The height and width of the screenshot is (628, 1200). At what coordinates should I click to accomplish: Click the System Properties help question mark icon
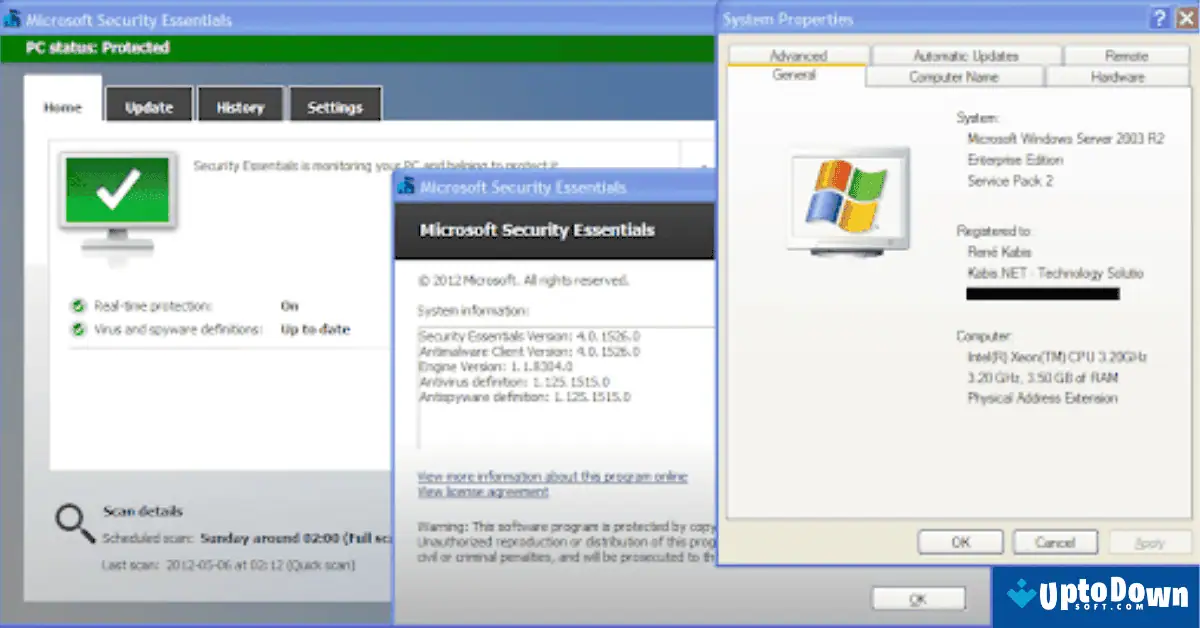pyautogui.click(x=1158, y=18)
